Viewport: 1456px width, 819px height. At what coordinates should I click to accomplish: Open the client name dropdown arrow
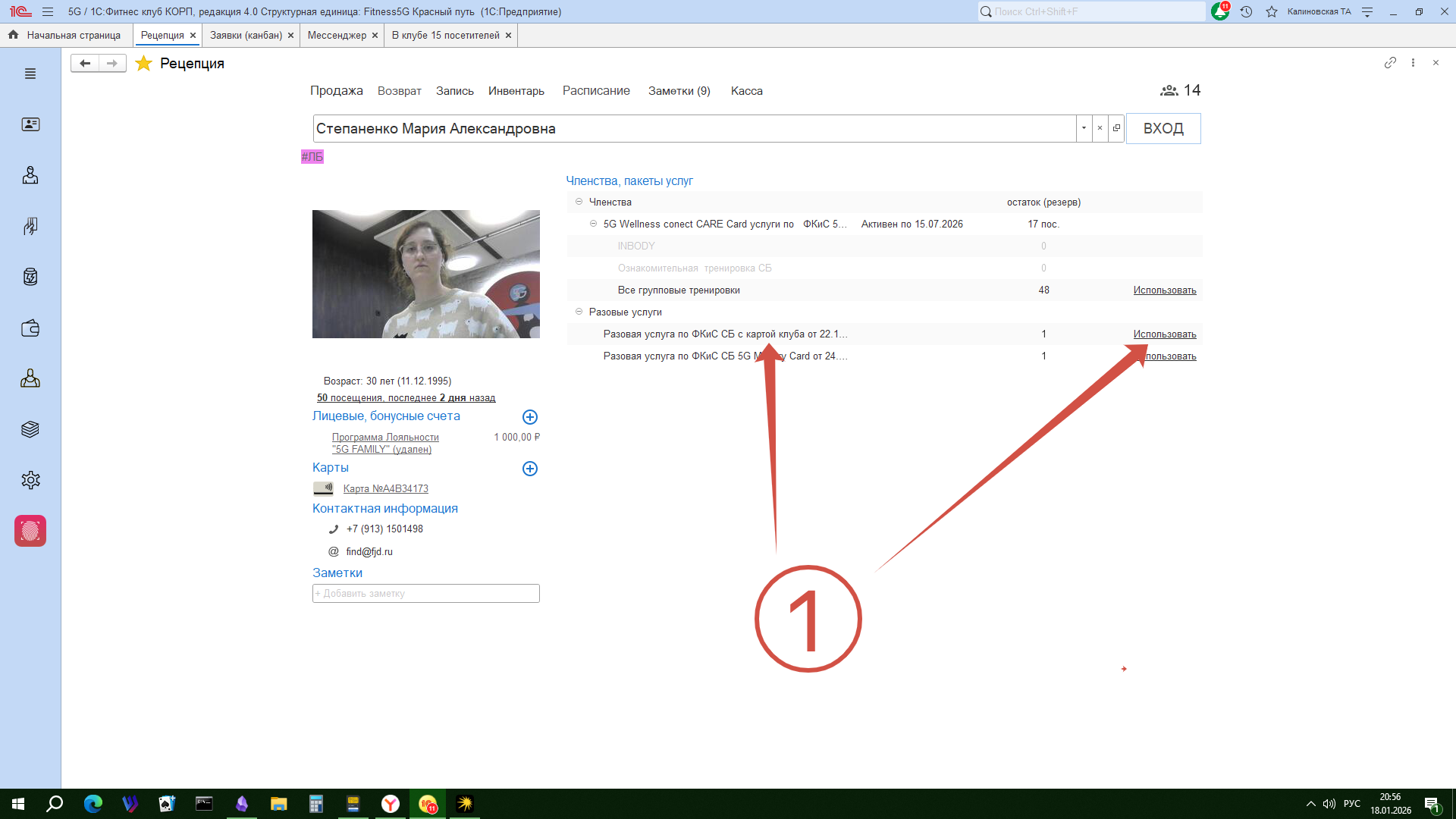pos(1084,128)
